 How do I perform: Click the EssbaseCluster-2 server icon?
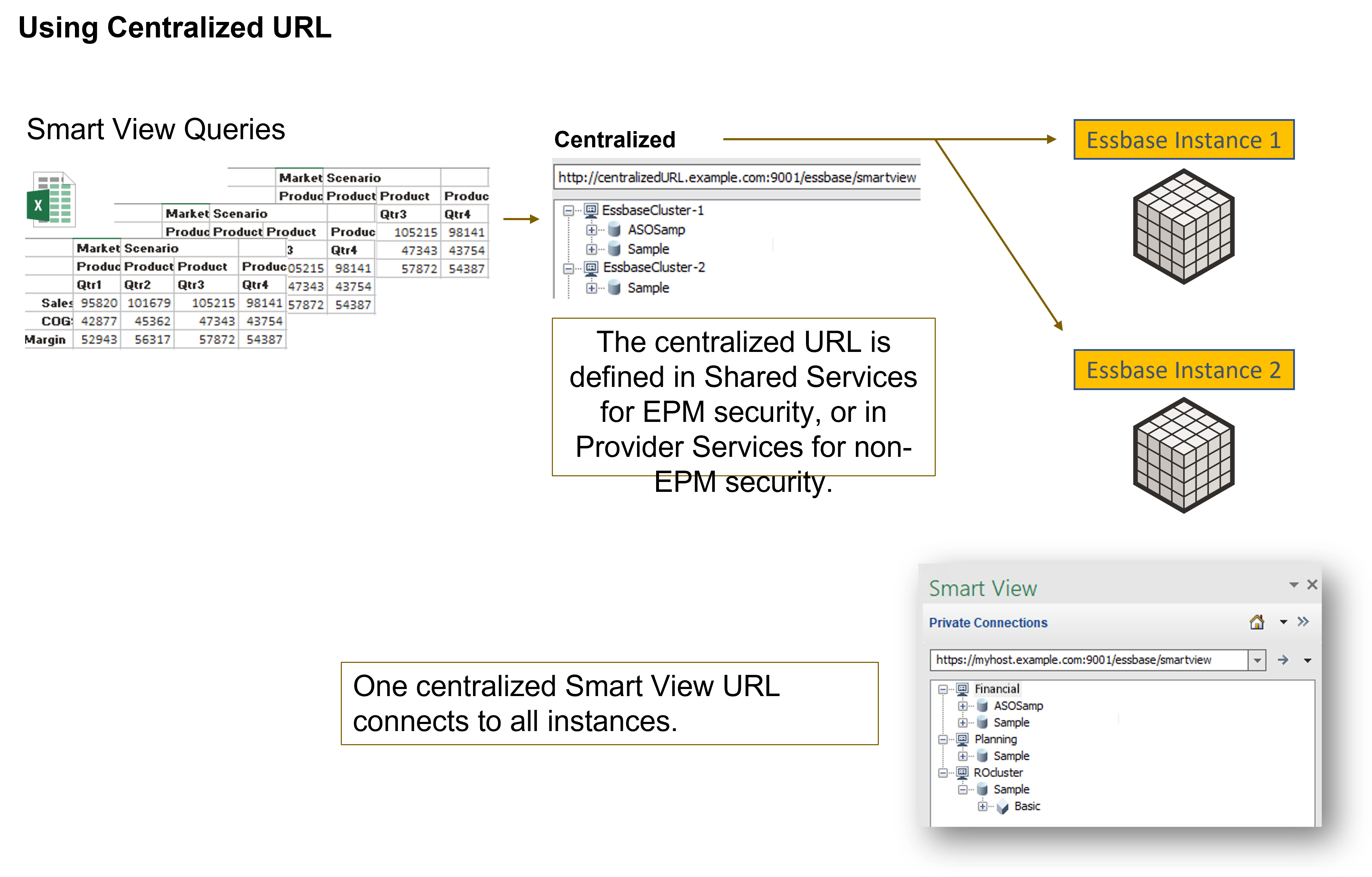[x=591, y=267]
